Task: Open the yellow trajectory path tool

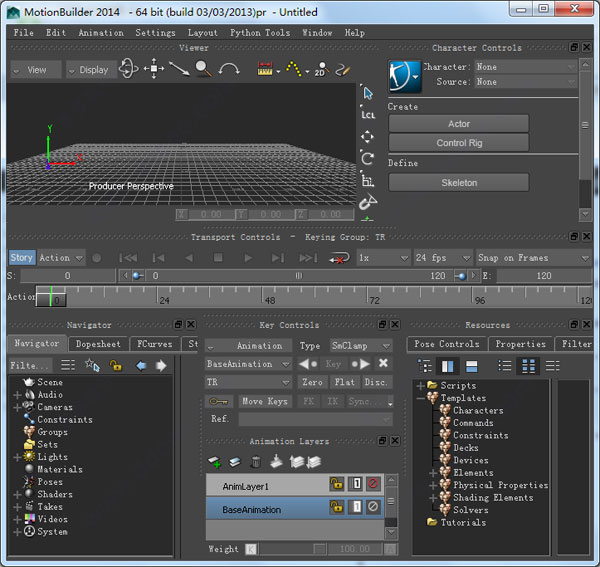Action: click(x=293, y=69)
